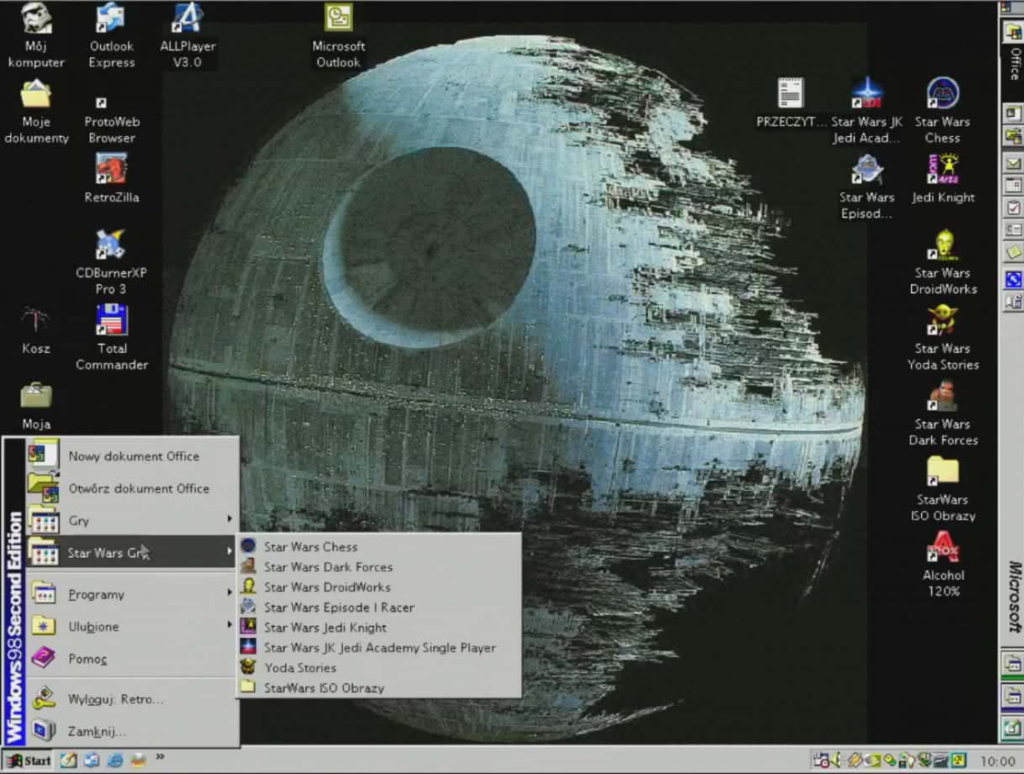Open ALLPlayer V3.0 desktop icon

coord(187,36)
